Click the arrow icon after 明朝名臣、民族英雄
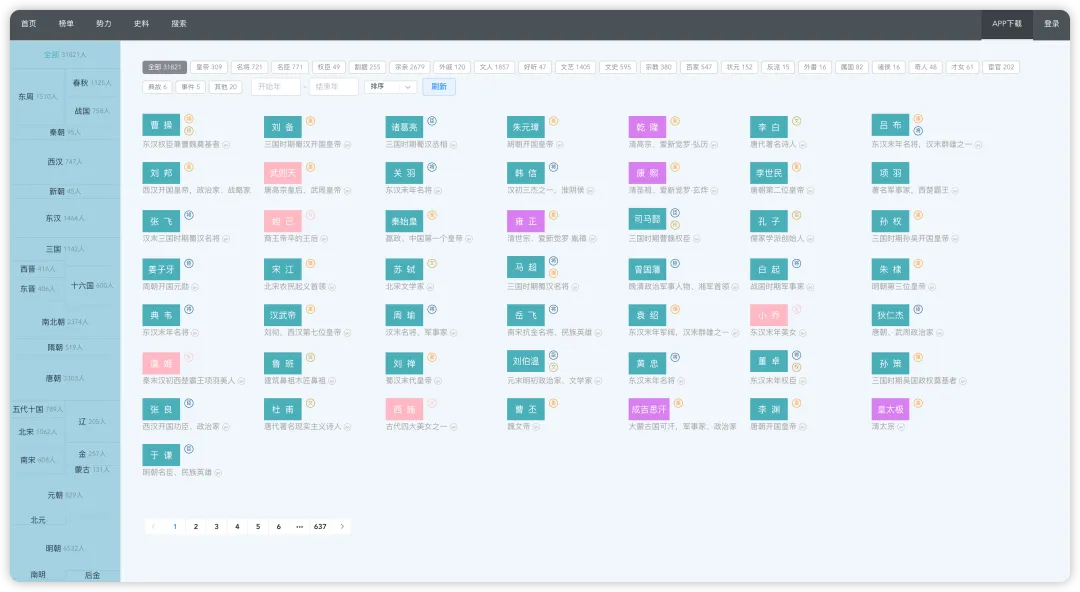1080x592 pixels. [218, 473]
